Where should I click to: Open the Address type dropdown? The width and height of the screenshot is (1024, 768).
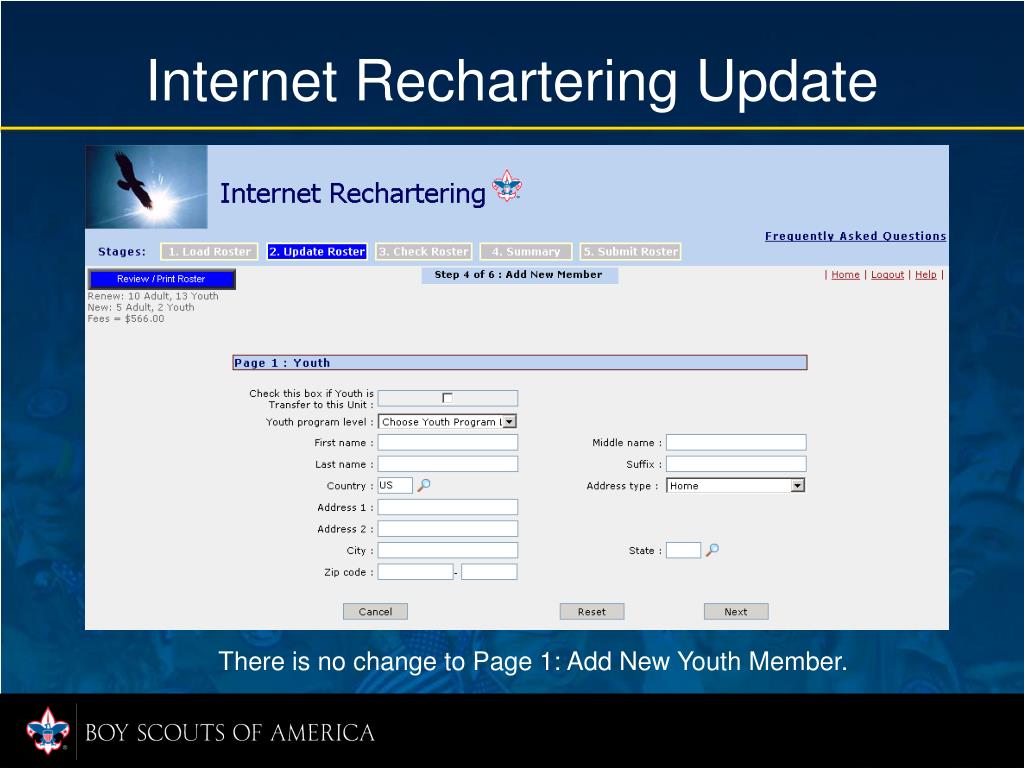(x=736, y=485)
